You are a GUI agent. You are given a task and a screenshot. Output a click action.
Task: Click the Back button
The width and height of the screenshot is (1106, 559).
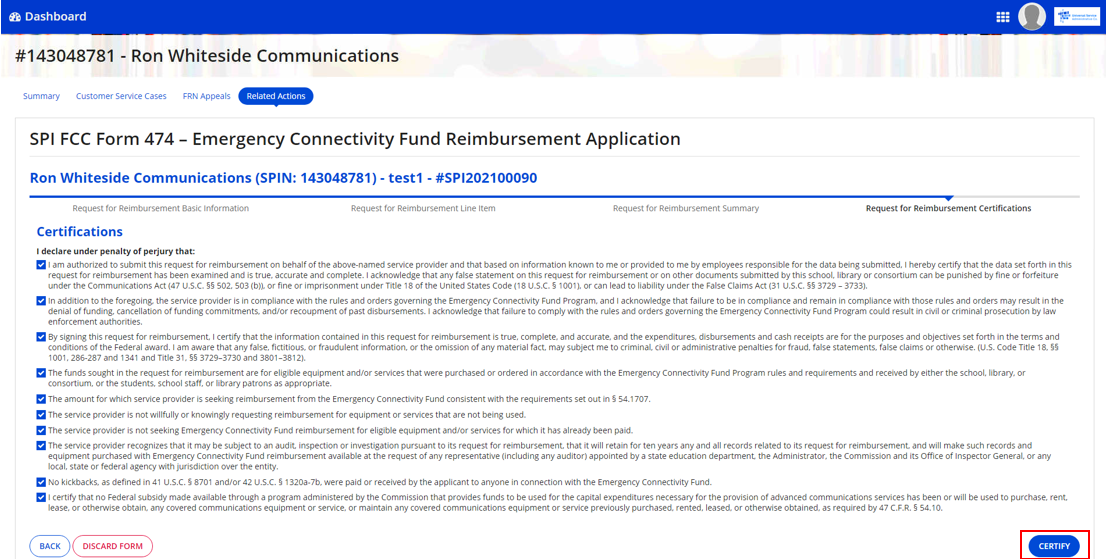tap(50, 546)
